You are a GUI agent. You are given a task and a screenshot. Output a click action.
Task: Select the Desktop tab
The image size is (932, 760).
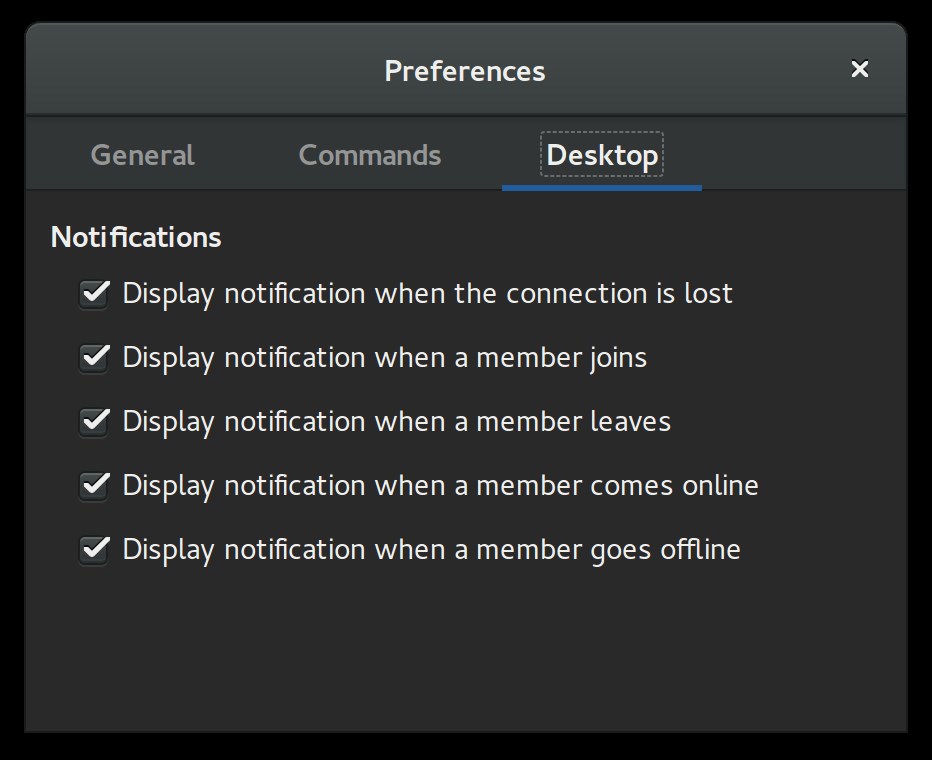(602, 155)
